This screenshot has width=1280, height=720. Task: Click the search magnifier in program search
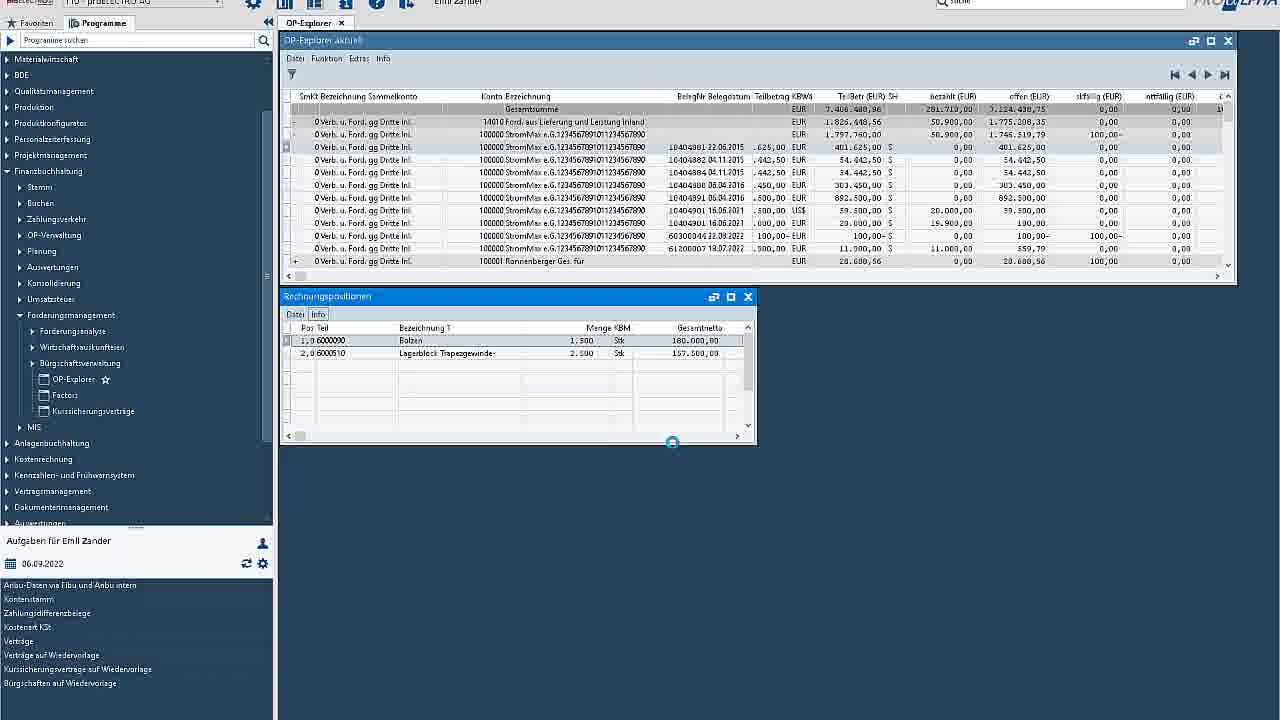pos(264,40)
